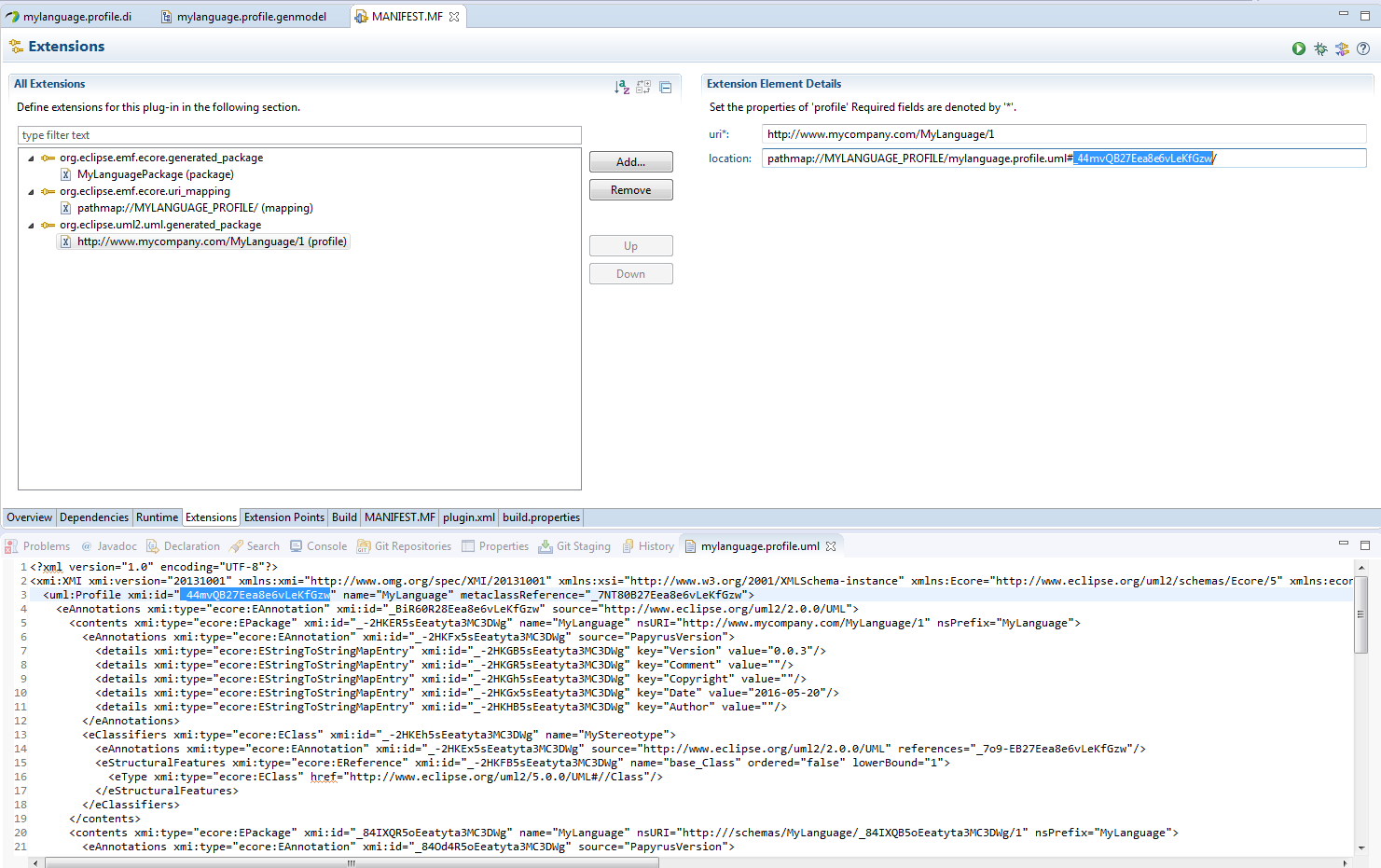Click the Remove button

631,190
